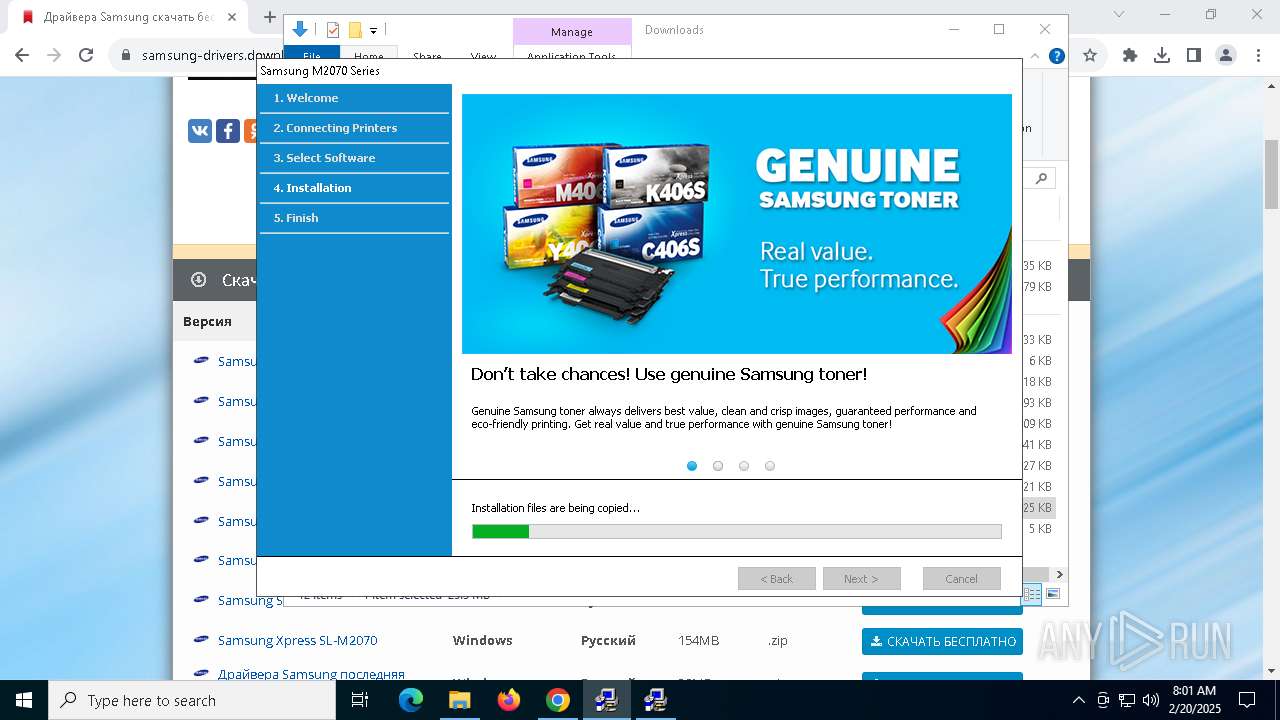This screenshot has width=1280, height=720.
Task: Switch to Chrome on the taskbar
Action: (558, 700)
